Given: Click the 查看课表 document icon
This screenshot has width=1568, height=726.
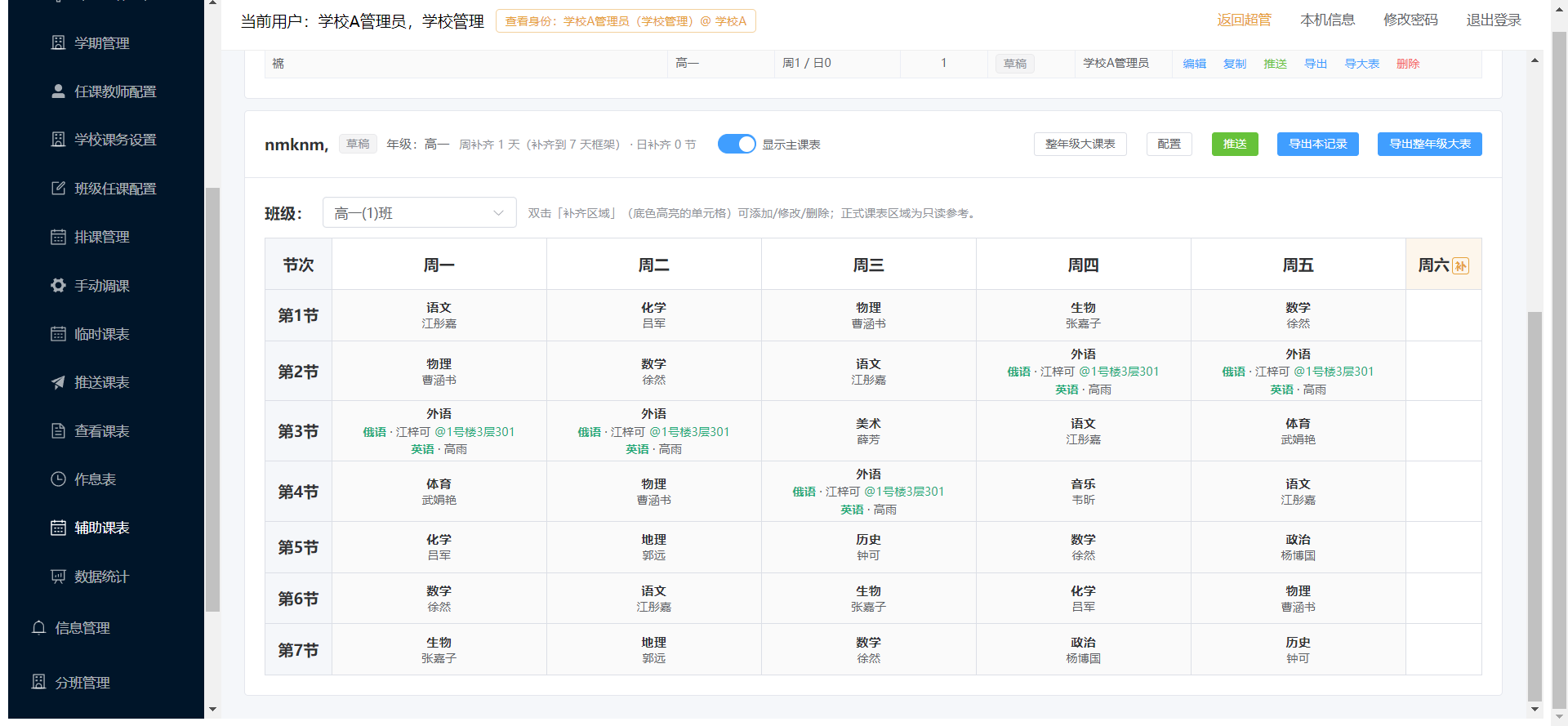Looking at the screenshot, I should click(58, 431).
